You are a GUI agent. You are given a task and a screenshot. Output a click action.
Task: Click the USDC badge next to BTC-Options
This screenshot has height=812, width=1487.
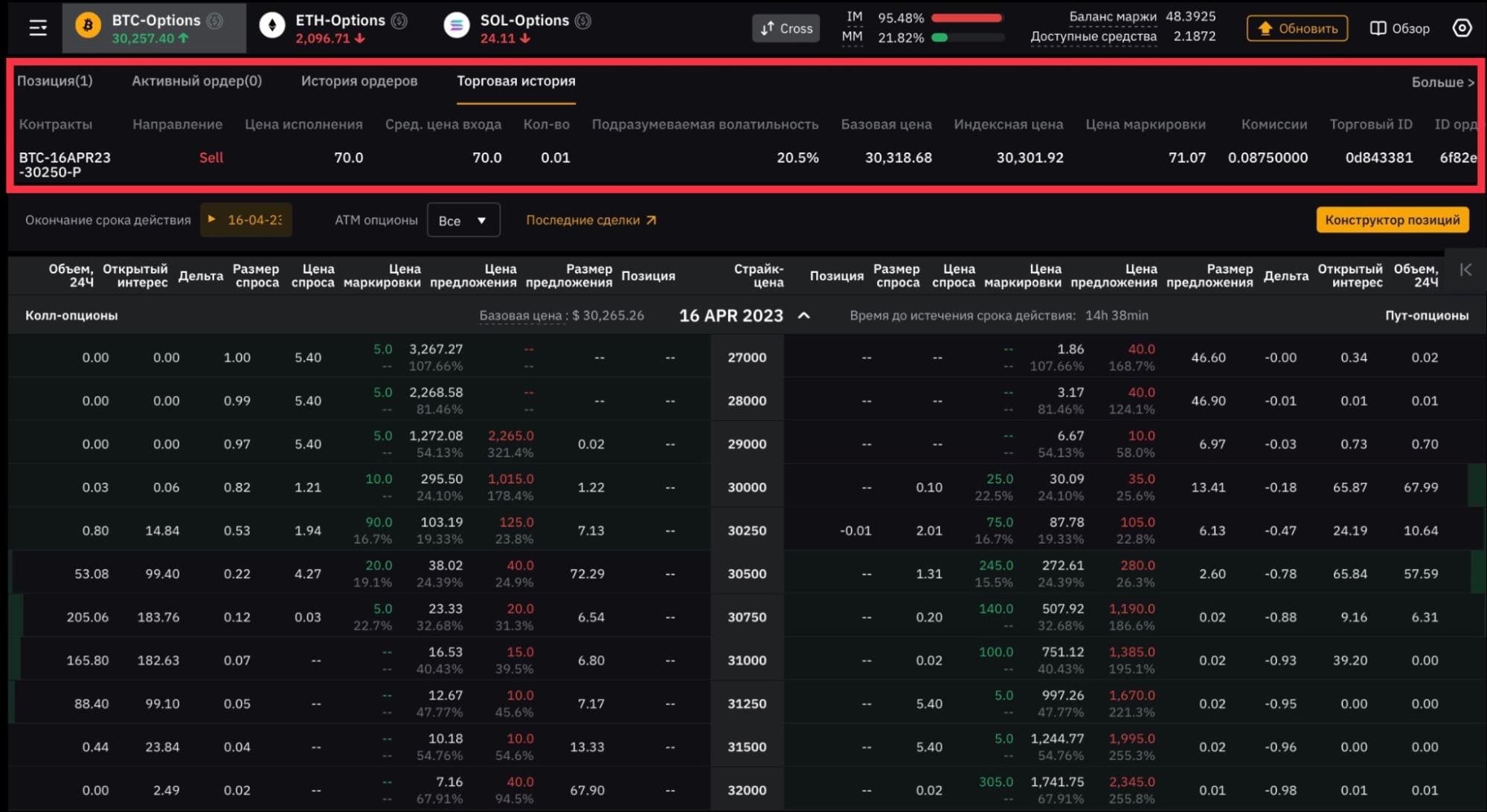click(215, 21)
